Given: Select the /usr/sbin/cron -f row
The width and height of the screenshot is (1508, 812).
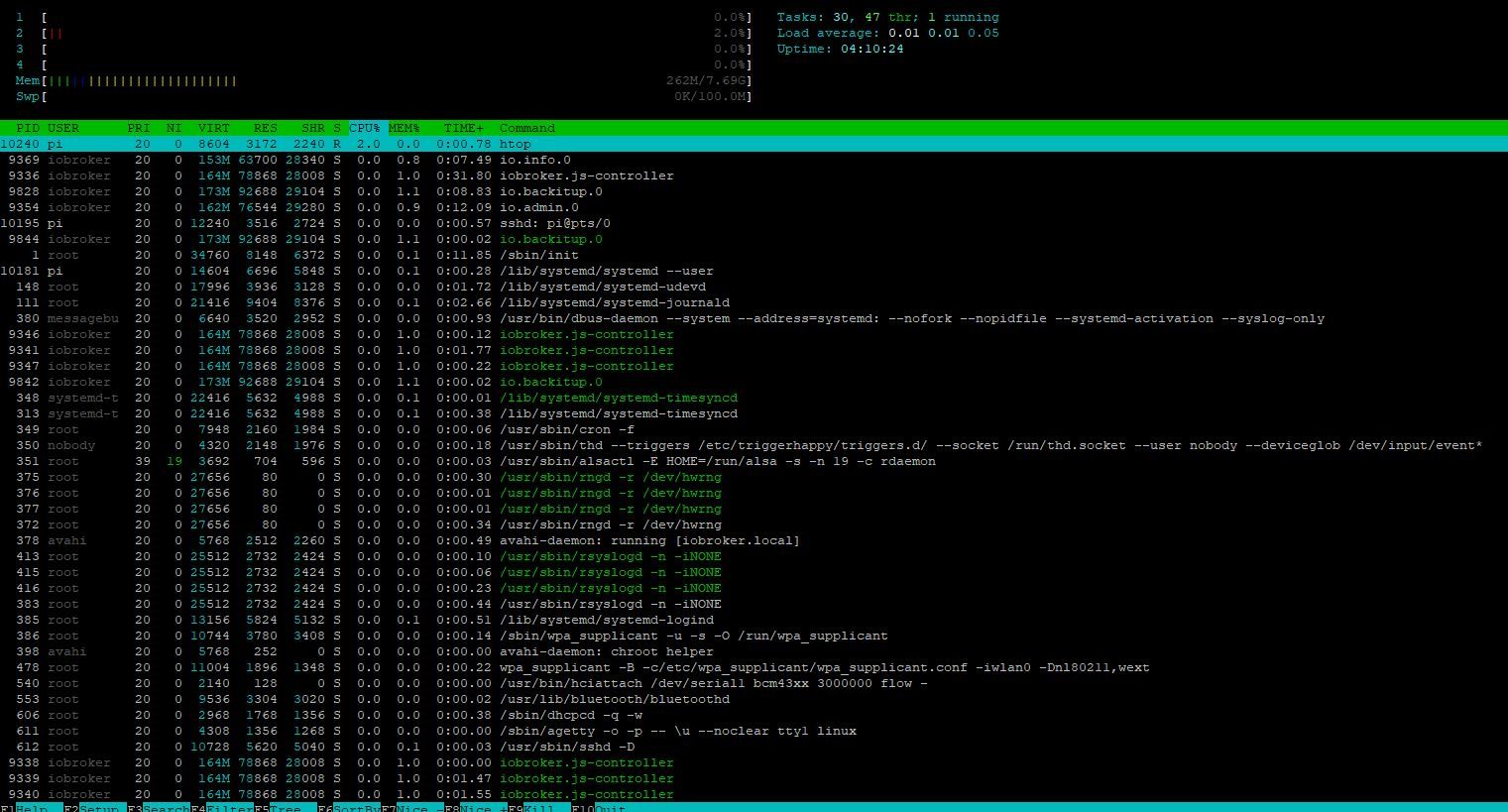Looking at the screenshot, I should pos(754,429).
